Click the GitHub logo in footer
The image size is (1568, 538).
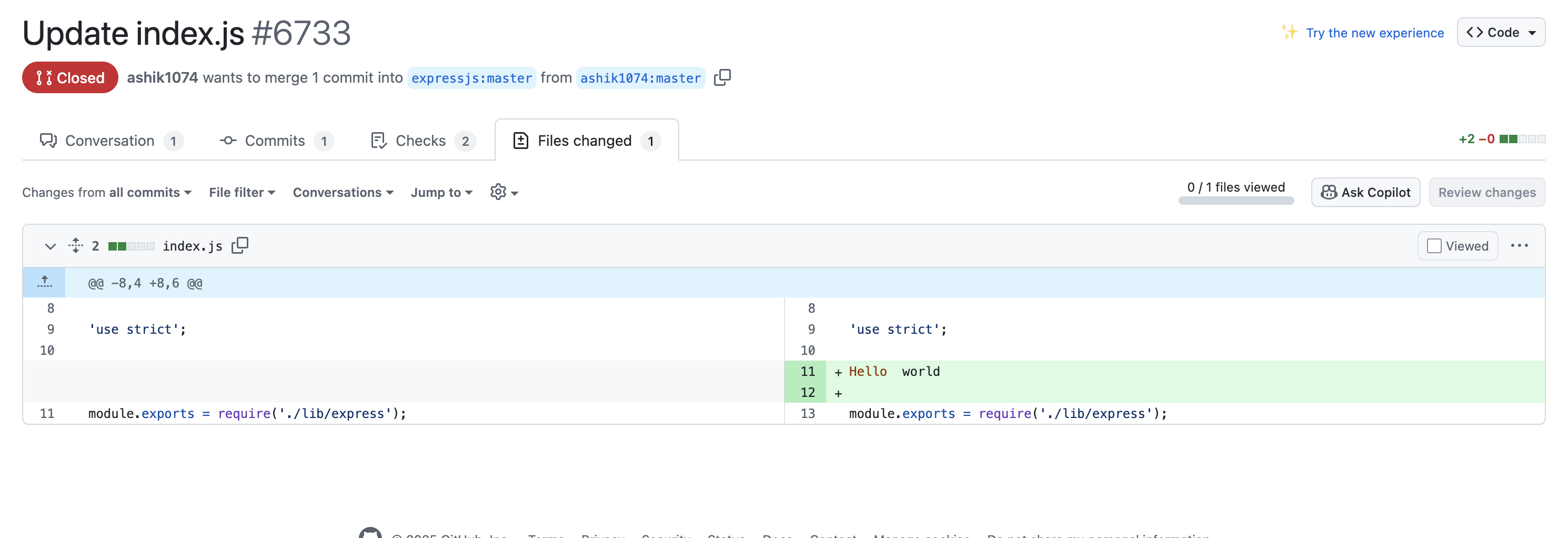click(x=370, y=534)
